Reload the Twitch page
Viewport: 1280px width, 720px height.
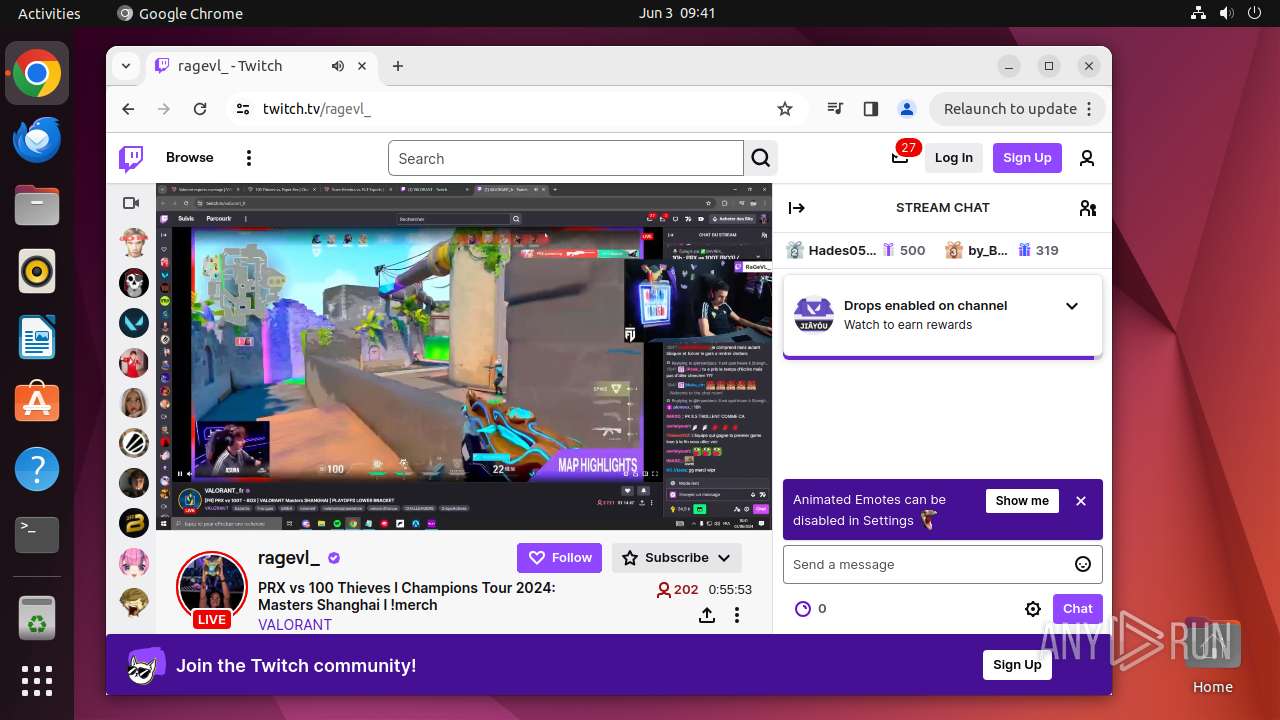click(200, 109)
